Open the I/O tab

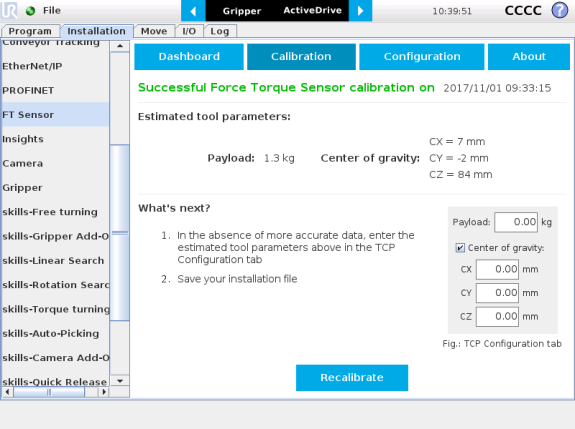pos(189,31)
